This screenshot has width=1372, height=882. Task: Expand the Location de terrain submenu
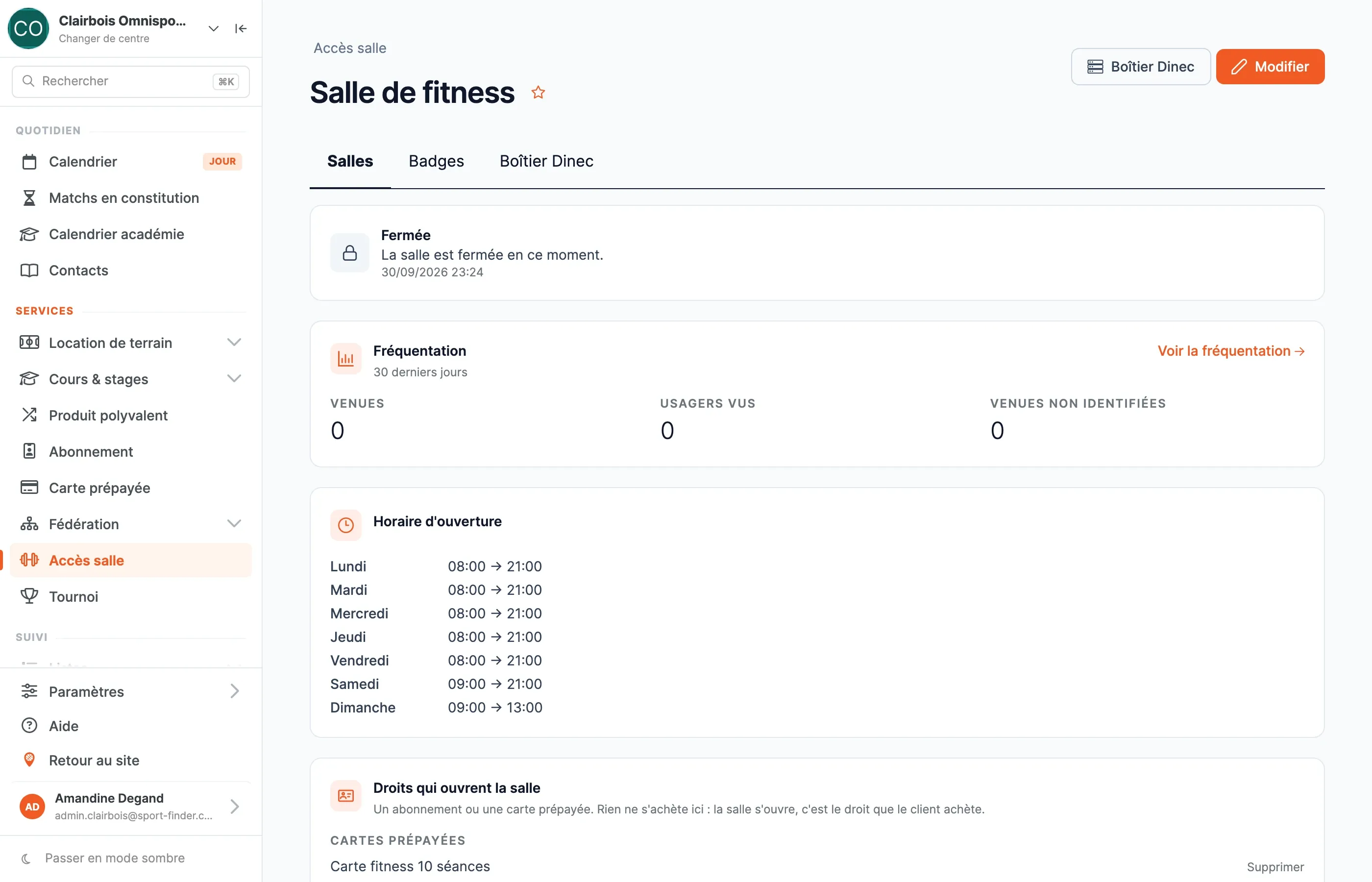(234, 343)
